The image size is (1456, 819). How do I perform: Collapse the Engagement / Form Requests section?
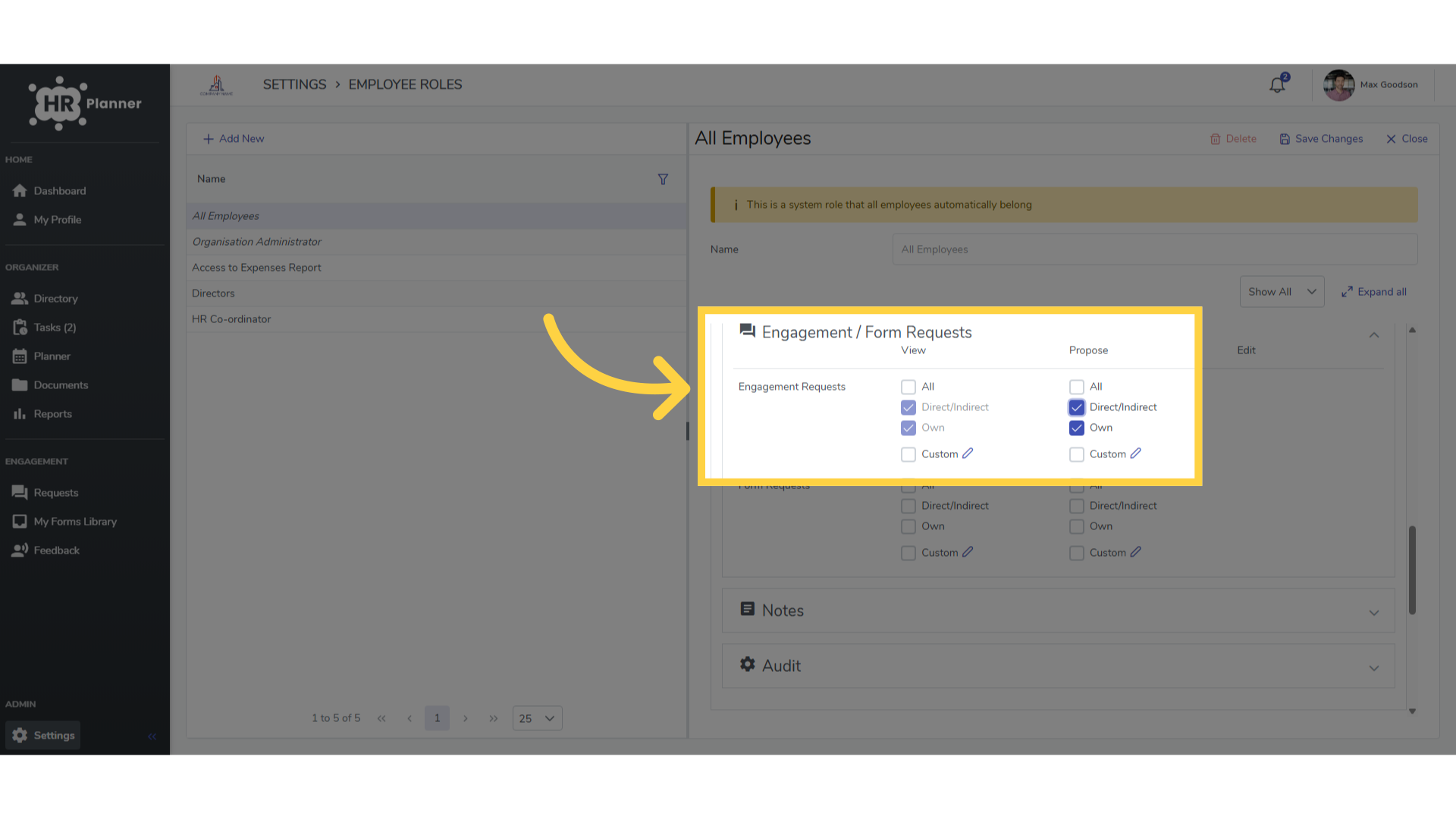1374,334
